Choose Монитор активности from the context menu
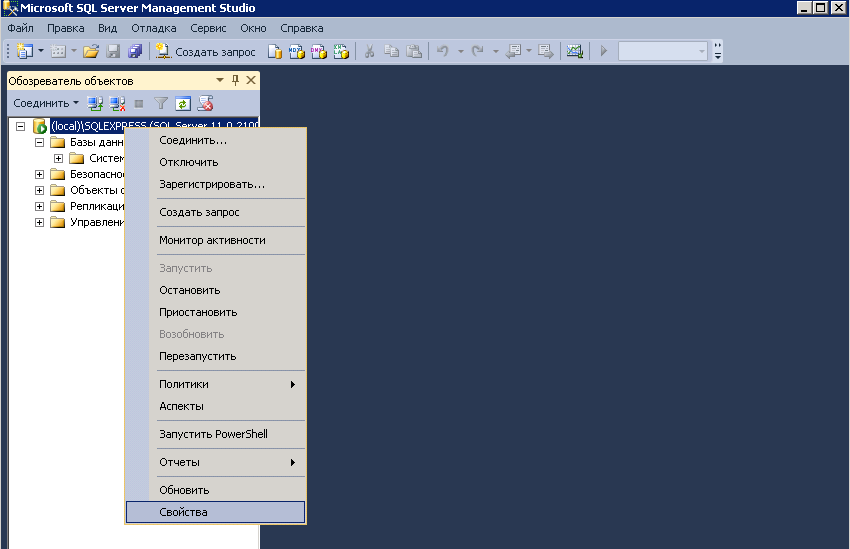850x549 pixels. 216,240
